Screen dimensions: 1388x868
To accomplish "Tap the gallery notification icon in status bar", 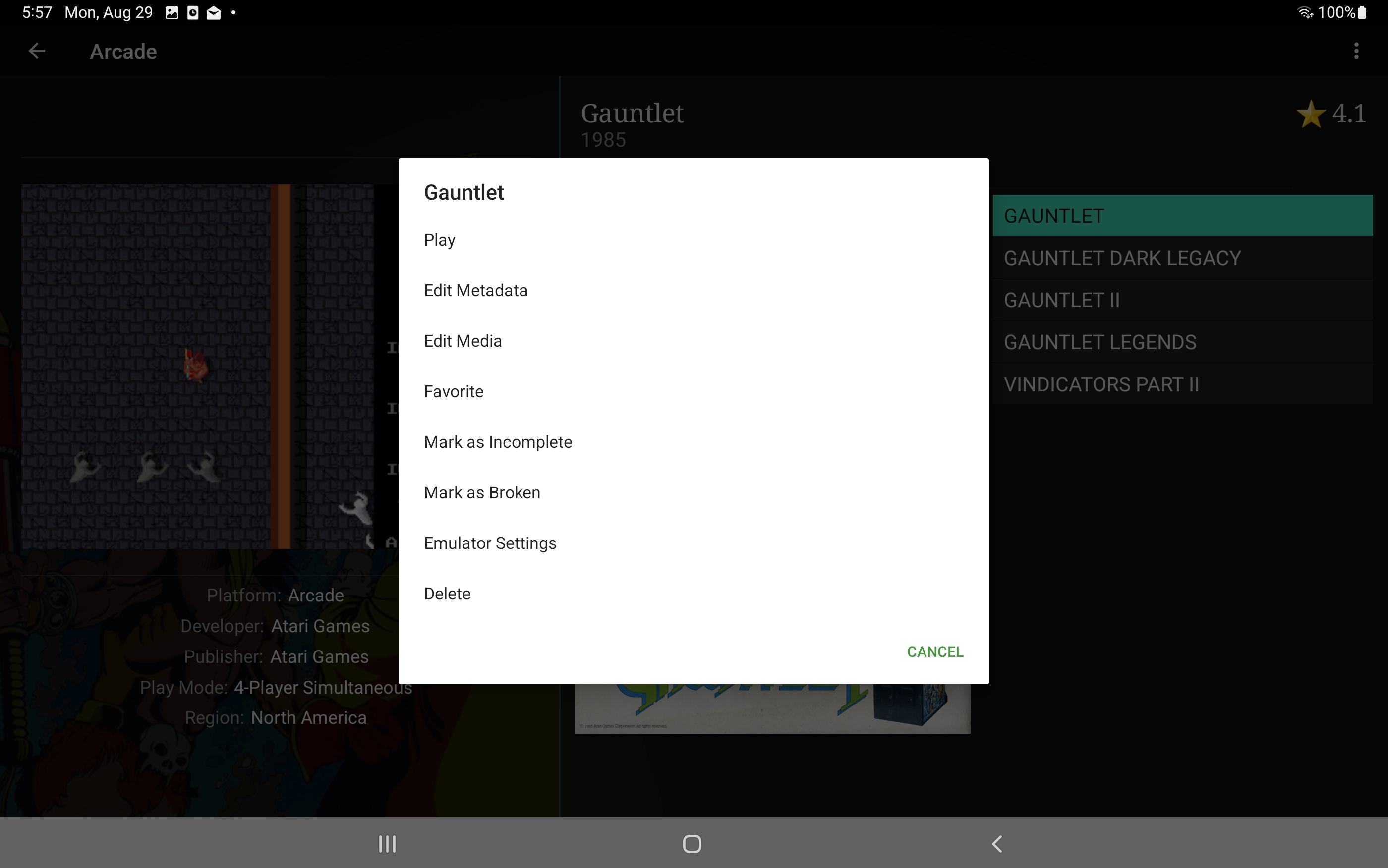I will click(172, 12).
